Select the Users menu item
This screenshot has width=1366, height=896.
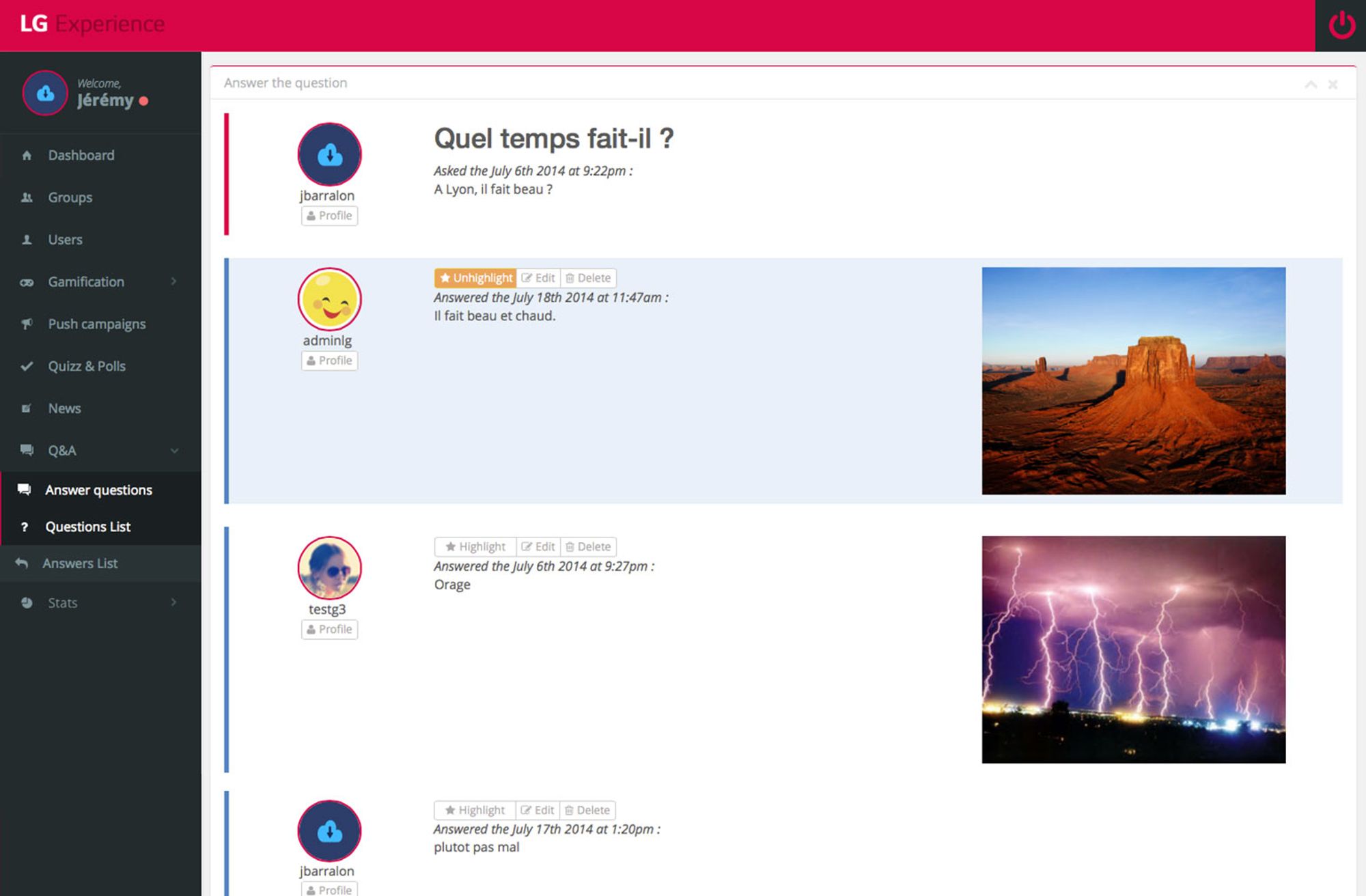(x=65, y=240)
